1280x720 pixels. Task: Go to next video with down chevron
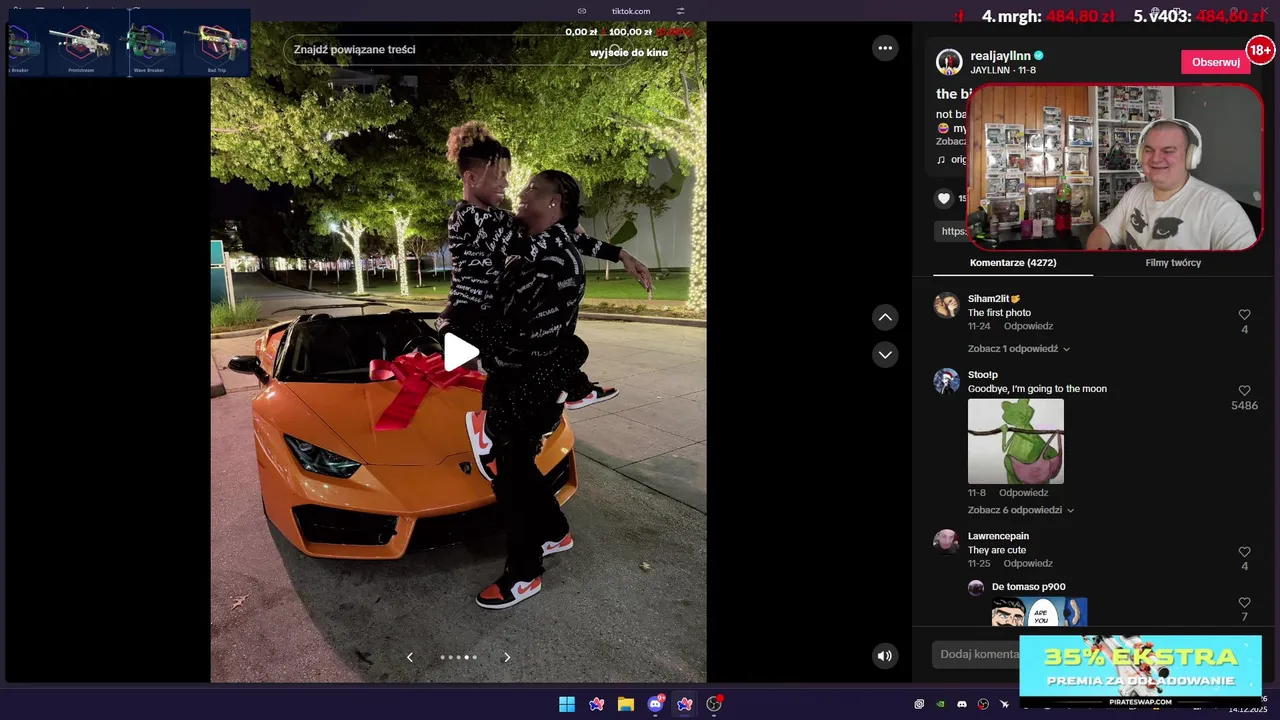[885, 354]
